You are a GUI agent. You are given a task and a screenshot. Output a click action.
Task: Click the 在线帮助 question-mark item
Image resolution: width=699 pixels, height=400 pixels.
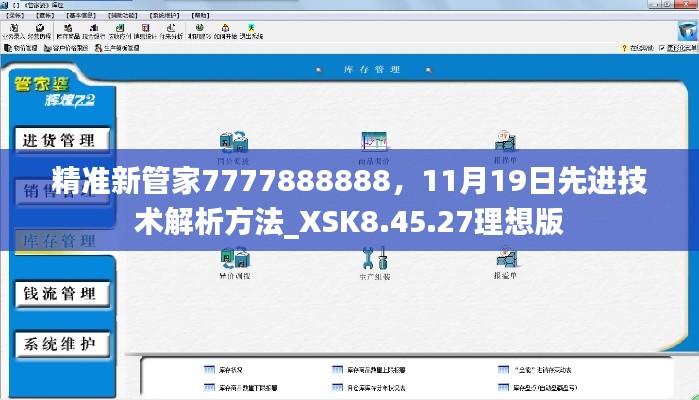click(x=637, y=48)
